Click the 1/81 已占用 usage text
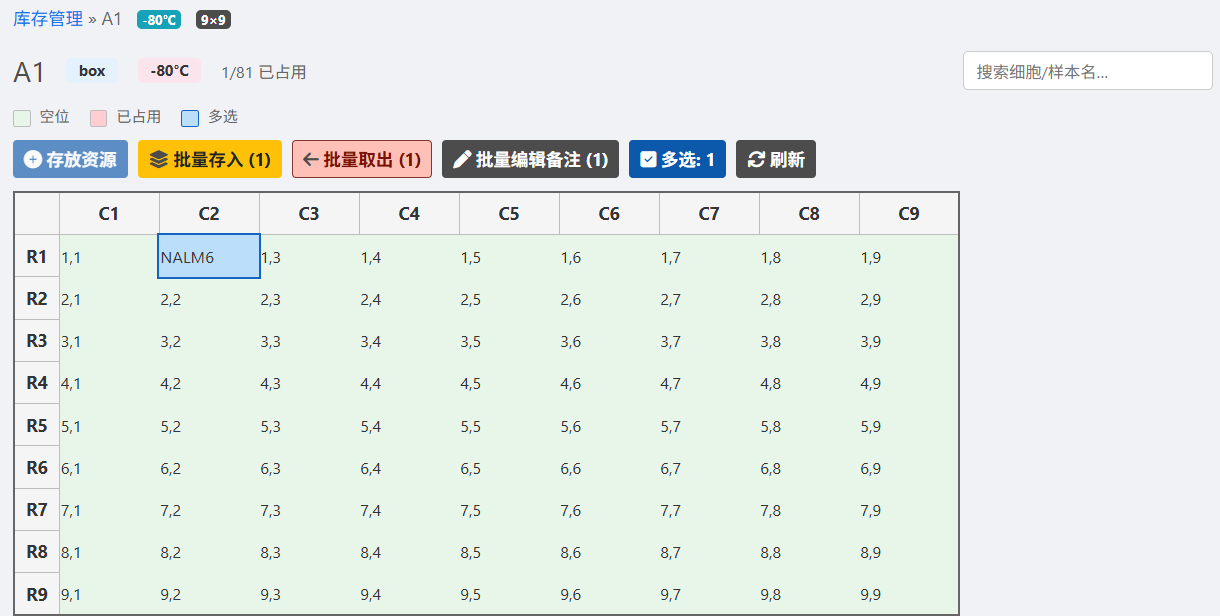1220x616 pixels. [x=264, y=72]
